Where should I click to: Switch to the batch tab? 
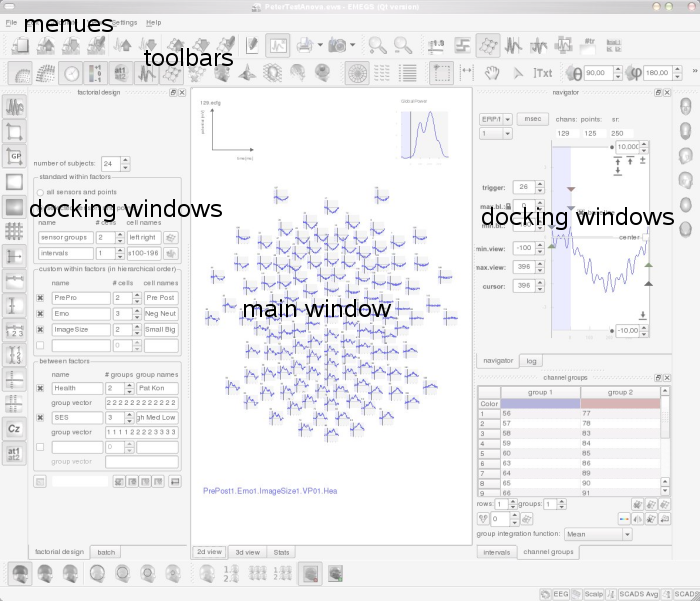click(106, 552)
